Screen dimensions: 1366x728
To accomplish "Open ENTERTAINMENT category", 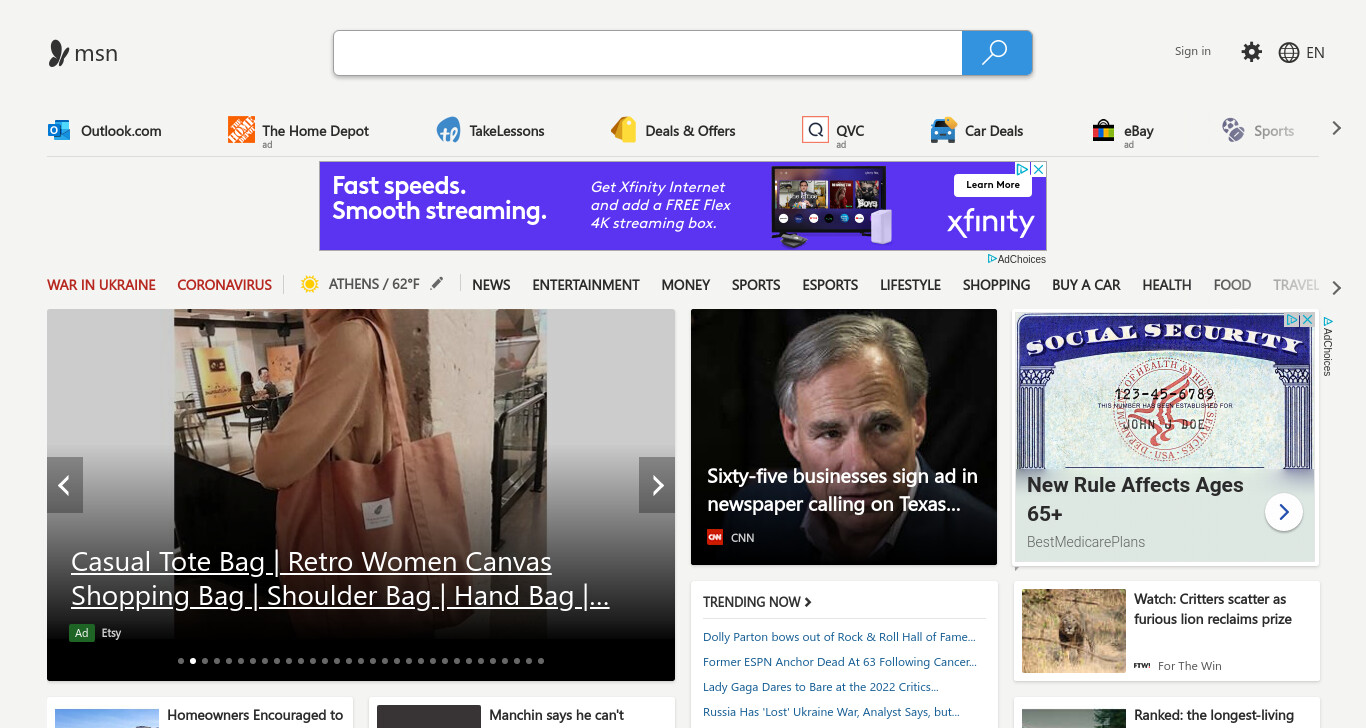I will pyautogui.click(x=586, y=285).
